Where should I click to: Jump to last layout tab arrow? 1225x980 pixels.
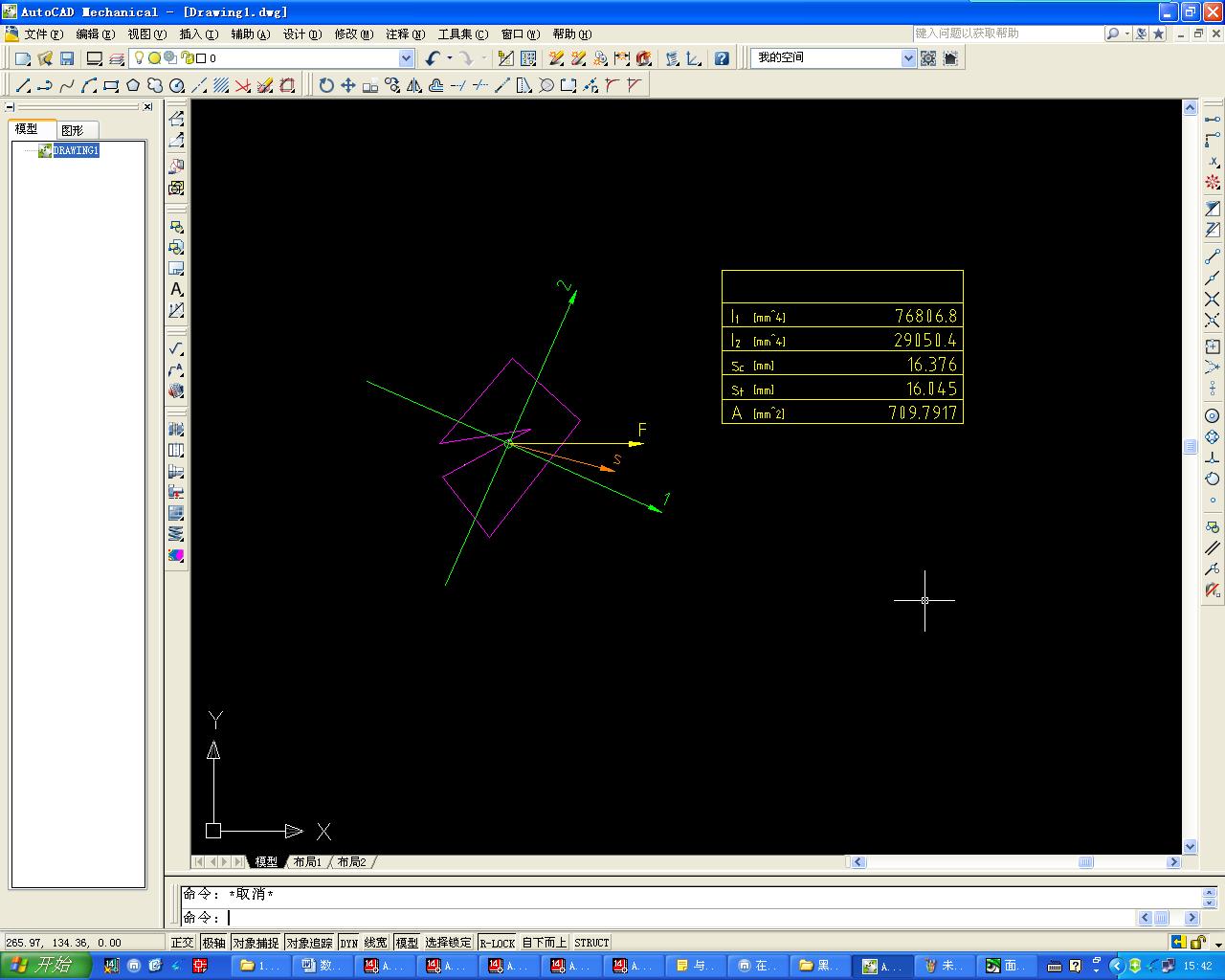(x=239, y=862)
